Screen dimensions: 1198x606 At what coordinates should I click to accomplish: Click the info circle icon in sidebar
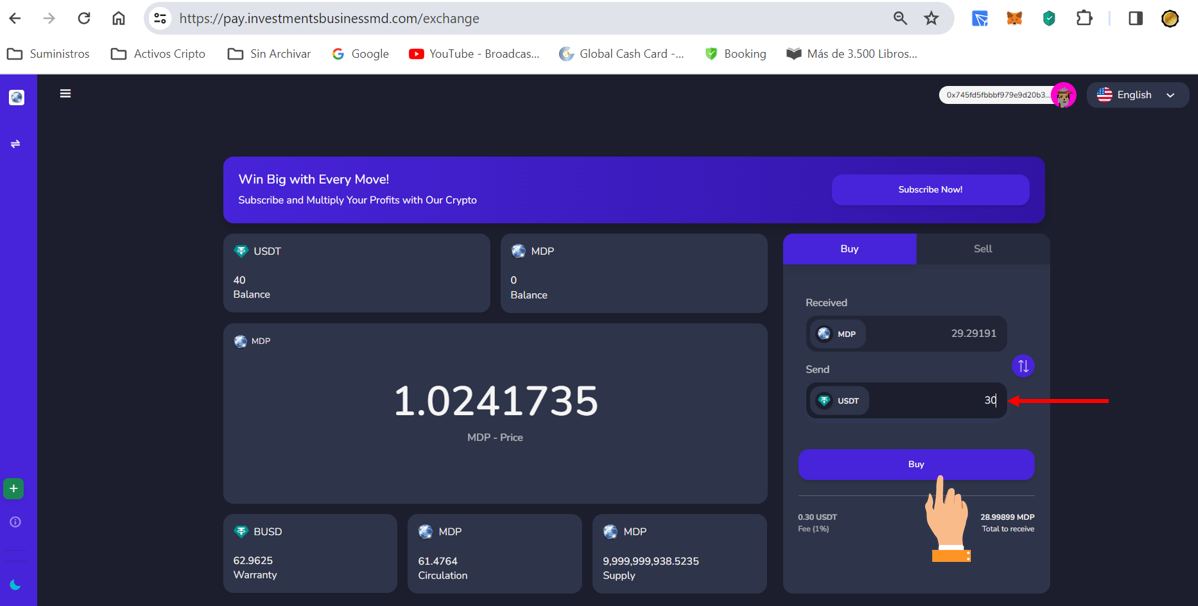click(x=15, y=522)
